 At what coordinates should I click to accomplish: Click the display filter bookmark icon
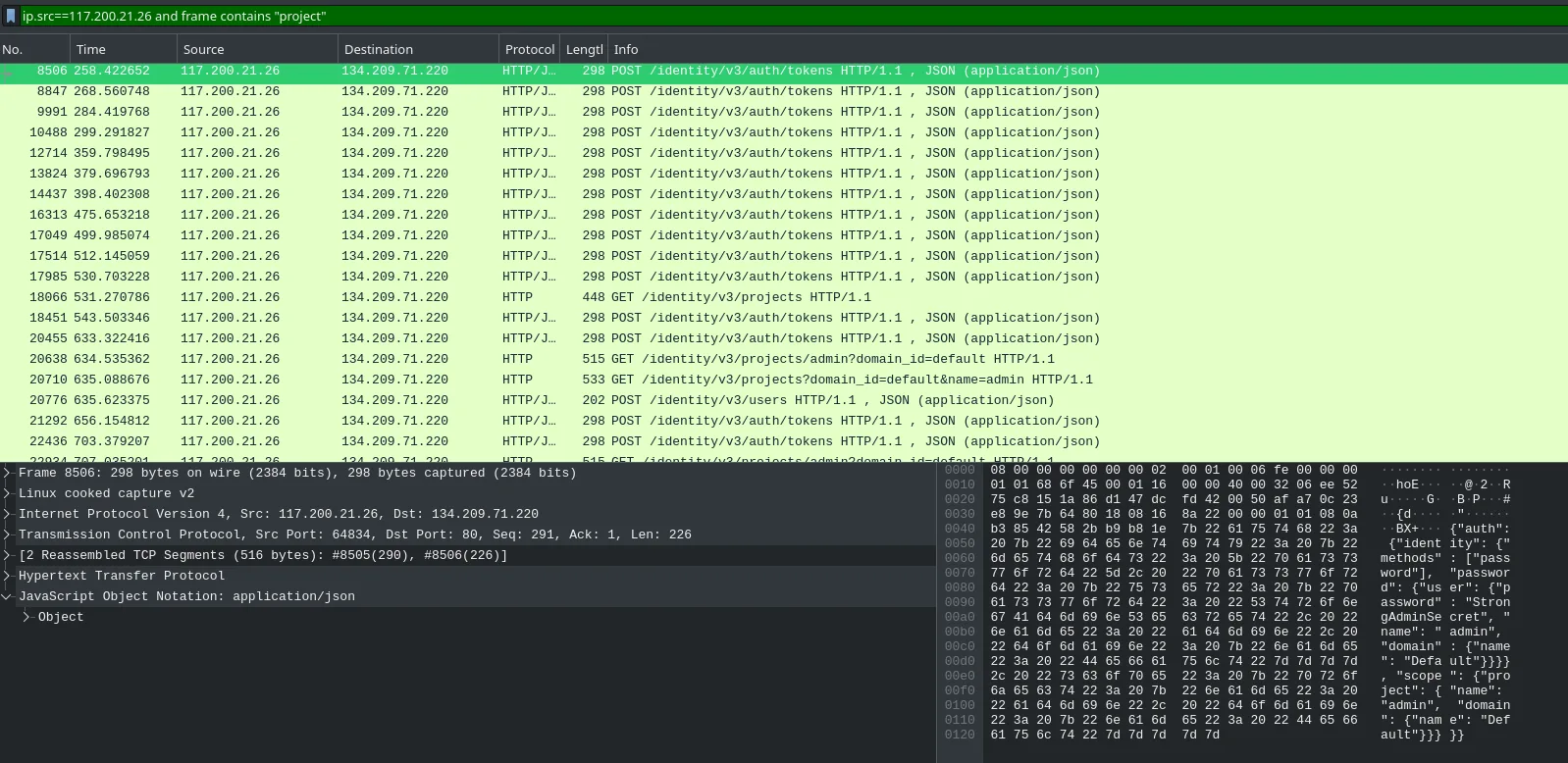tap(11, 16)
